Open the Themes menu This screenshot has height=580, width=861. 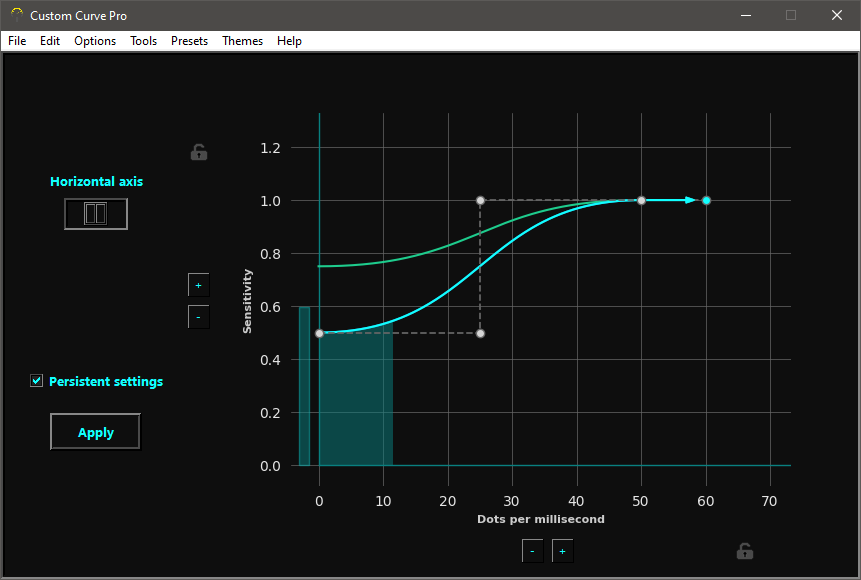point(242,41)
